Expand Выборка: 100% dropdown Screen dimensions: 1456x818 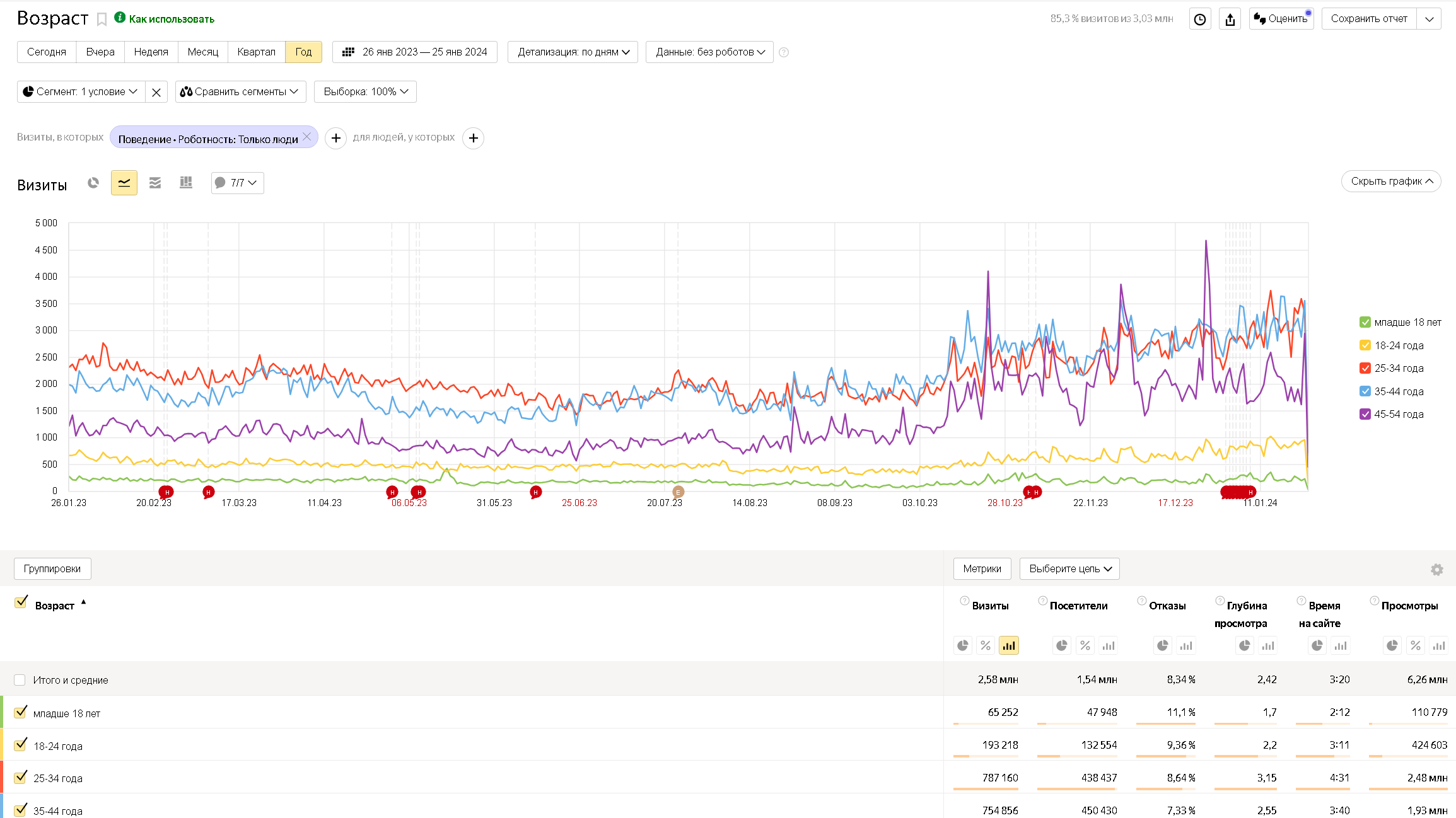365,92
